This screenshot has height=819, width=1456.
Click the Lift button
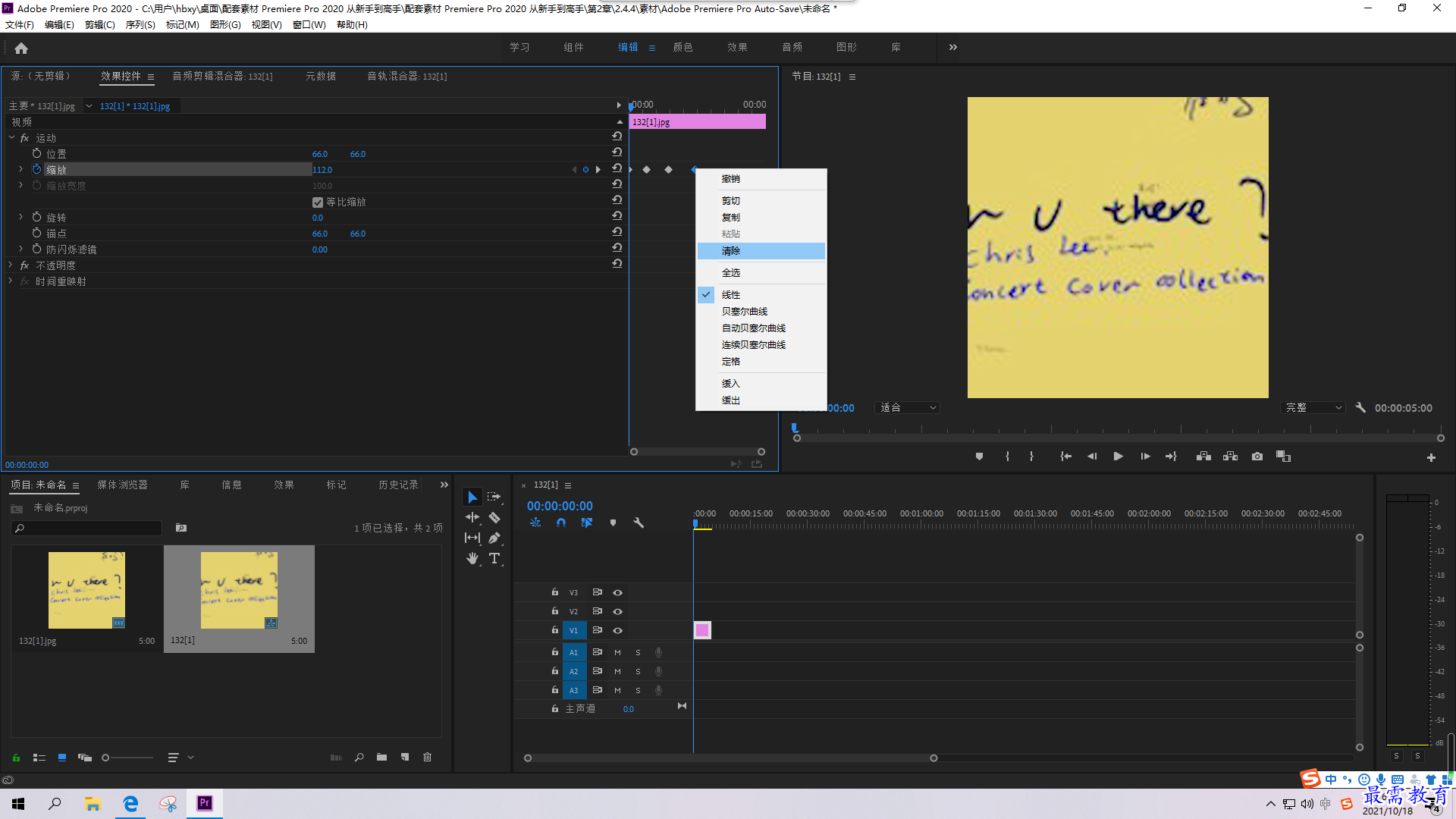(x=1203, y=457)
